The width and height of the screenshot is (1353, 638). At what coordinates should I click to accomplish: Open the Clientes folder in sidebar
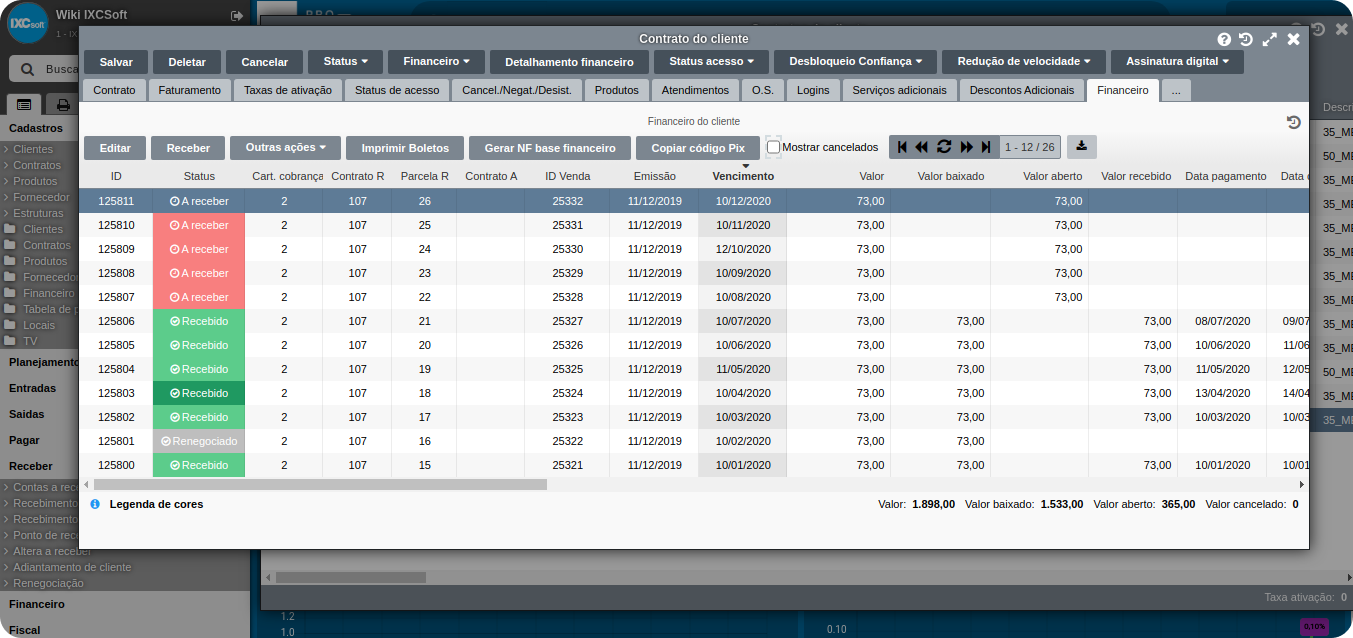coord(42,229)
